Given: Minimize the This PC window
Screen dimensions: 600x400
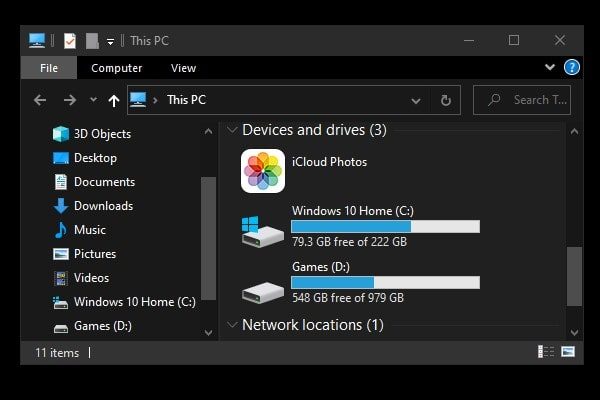Looking at the screenshot, I should point(469,40).
